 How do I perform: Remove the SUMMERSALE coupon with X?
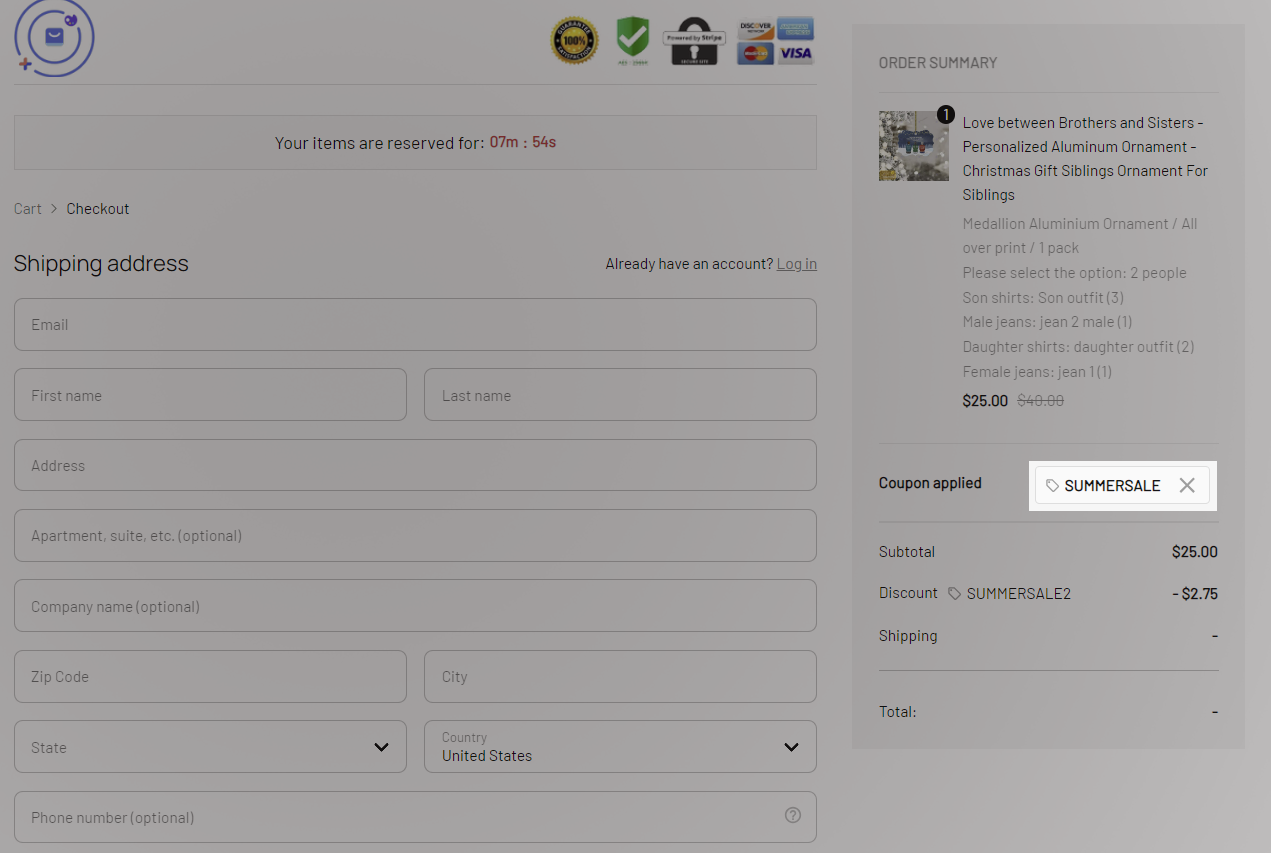[x=1187, y=485]
